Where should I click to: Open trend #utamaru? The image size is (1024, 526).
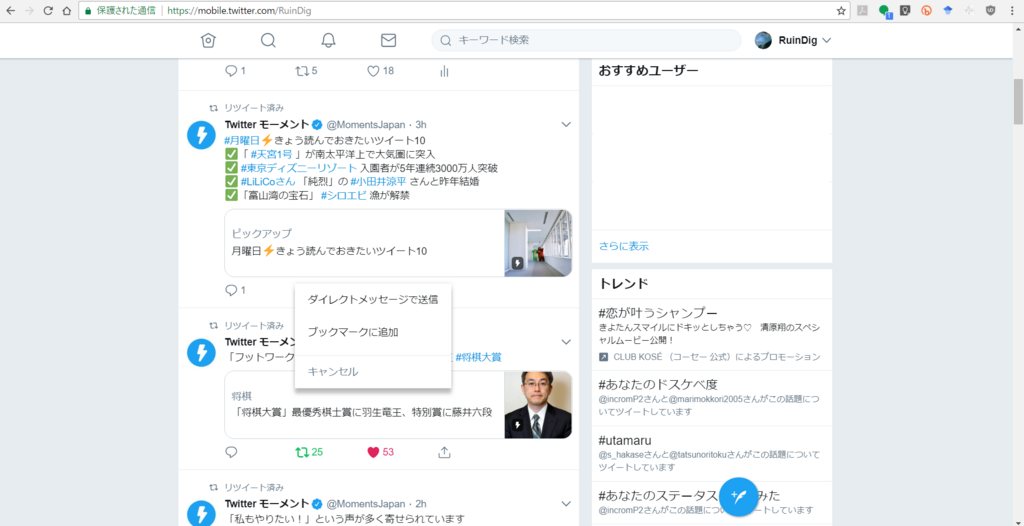point(625,440)
